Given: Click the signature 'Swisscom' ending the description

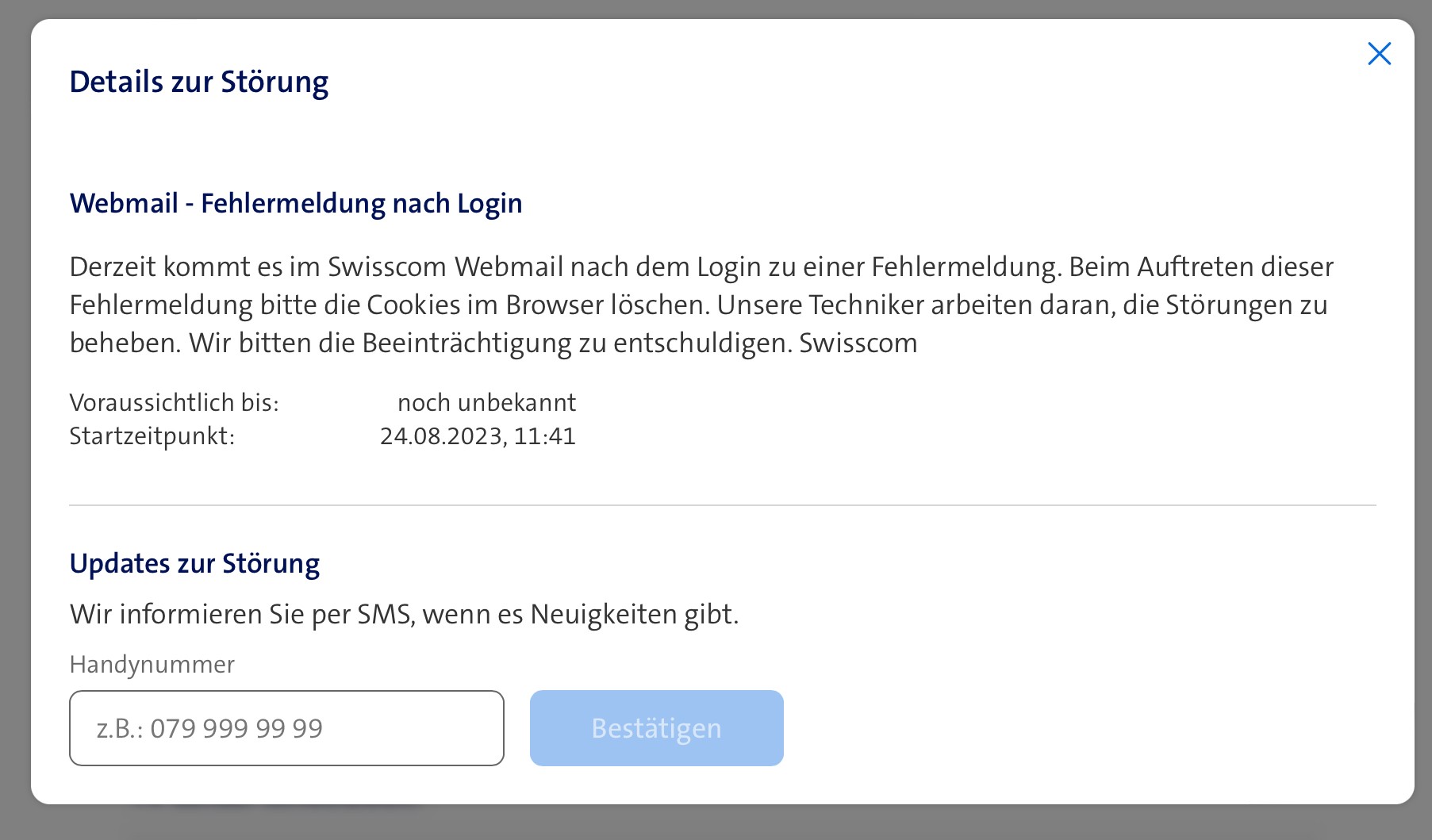Looking at the screenshot, I should tap(858, 343).
